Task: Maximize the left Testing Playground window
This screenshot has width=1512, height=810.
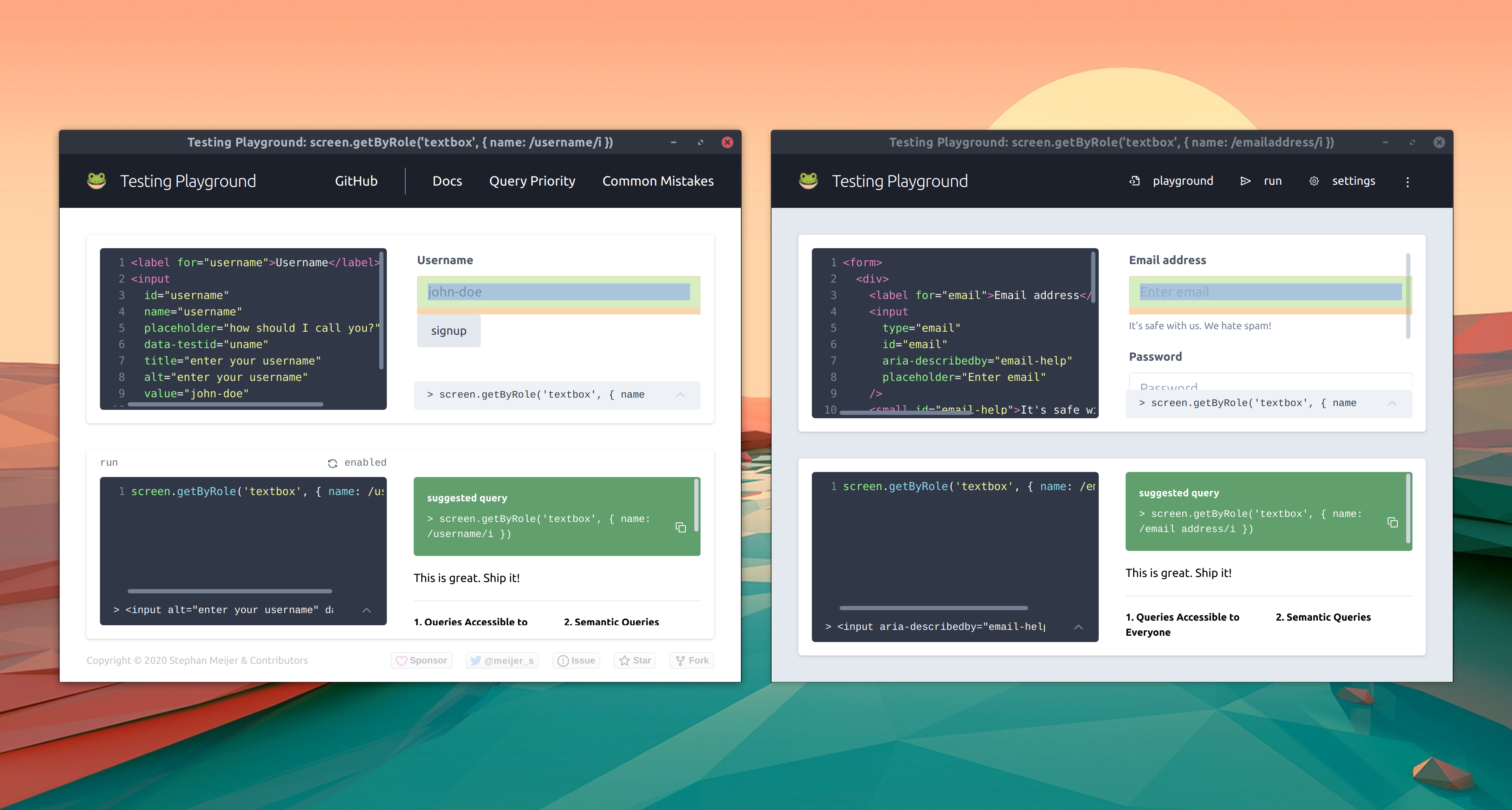Action: [x=700, y=142]
